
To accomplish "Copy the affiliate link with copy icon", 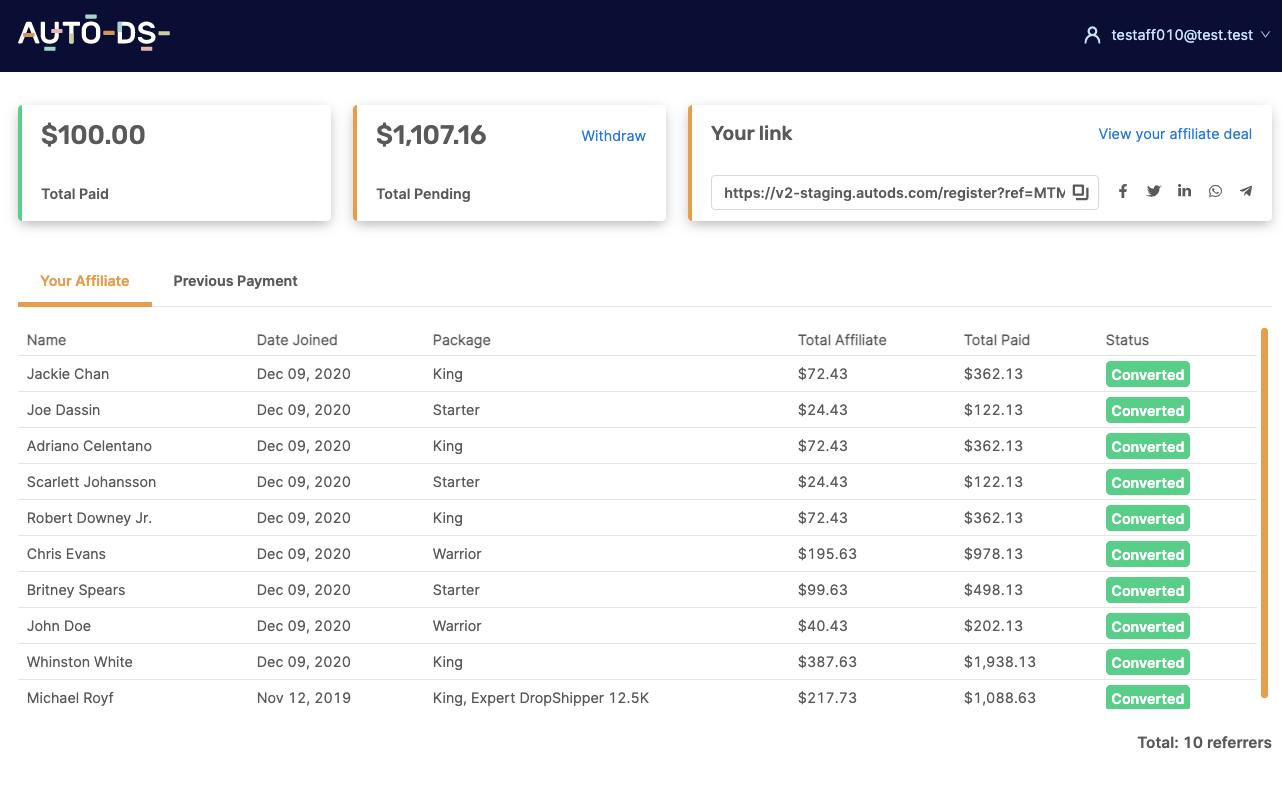I will (x=1081, y=192).
